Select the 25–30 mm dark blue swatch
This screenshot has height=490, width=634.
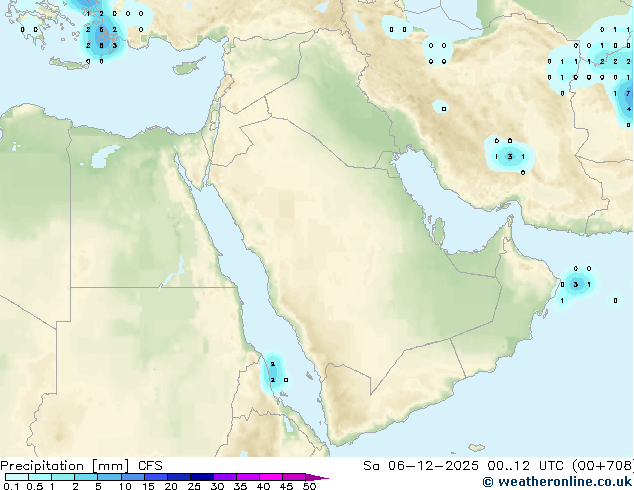tap(202, 477)
